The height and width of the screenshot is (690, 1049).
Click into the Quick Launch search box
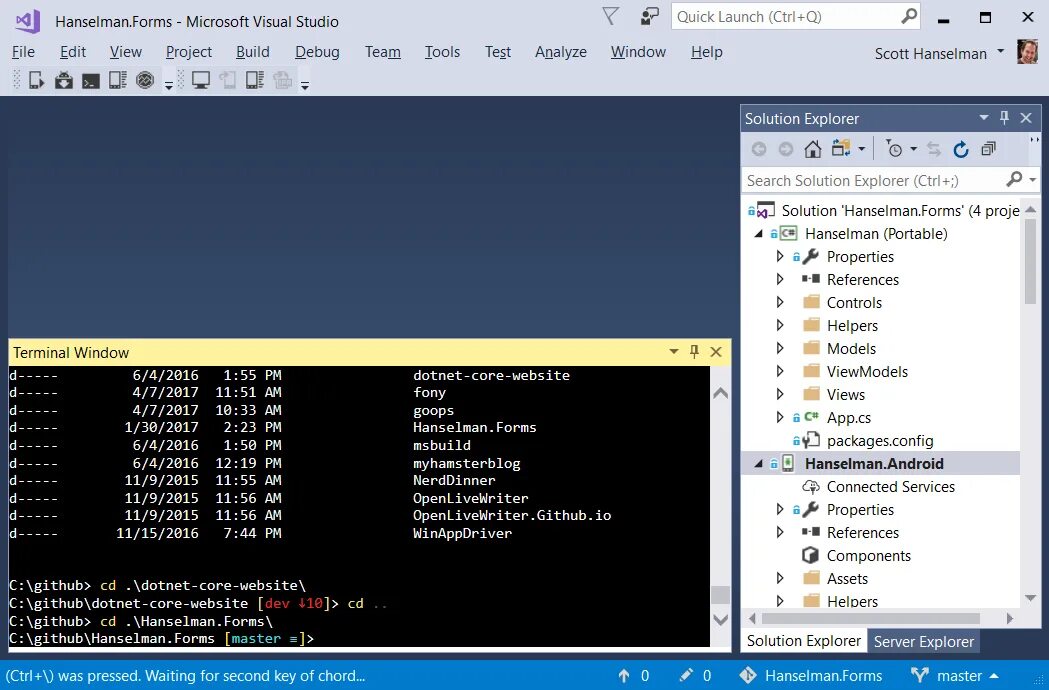click(x=784, y=17)
